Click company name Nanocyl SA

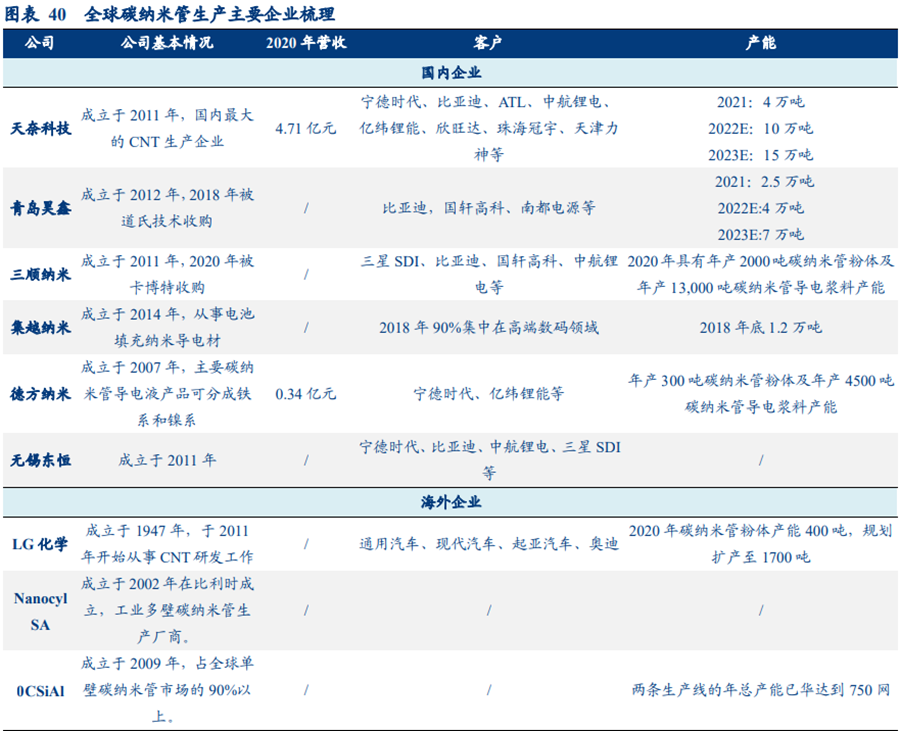tap(40, 611)
